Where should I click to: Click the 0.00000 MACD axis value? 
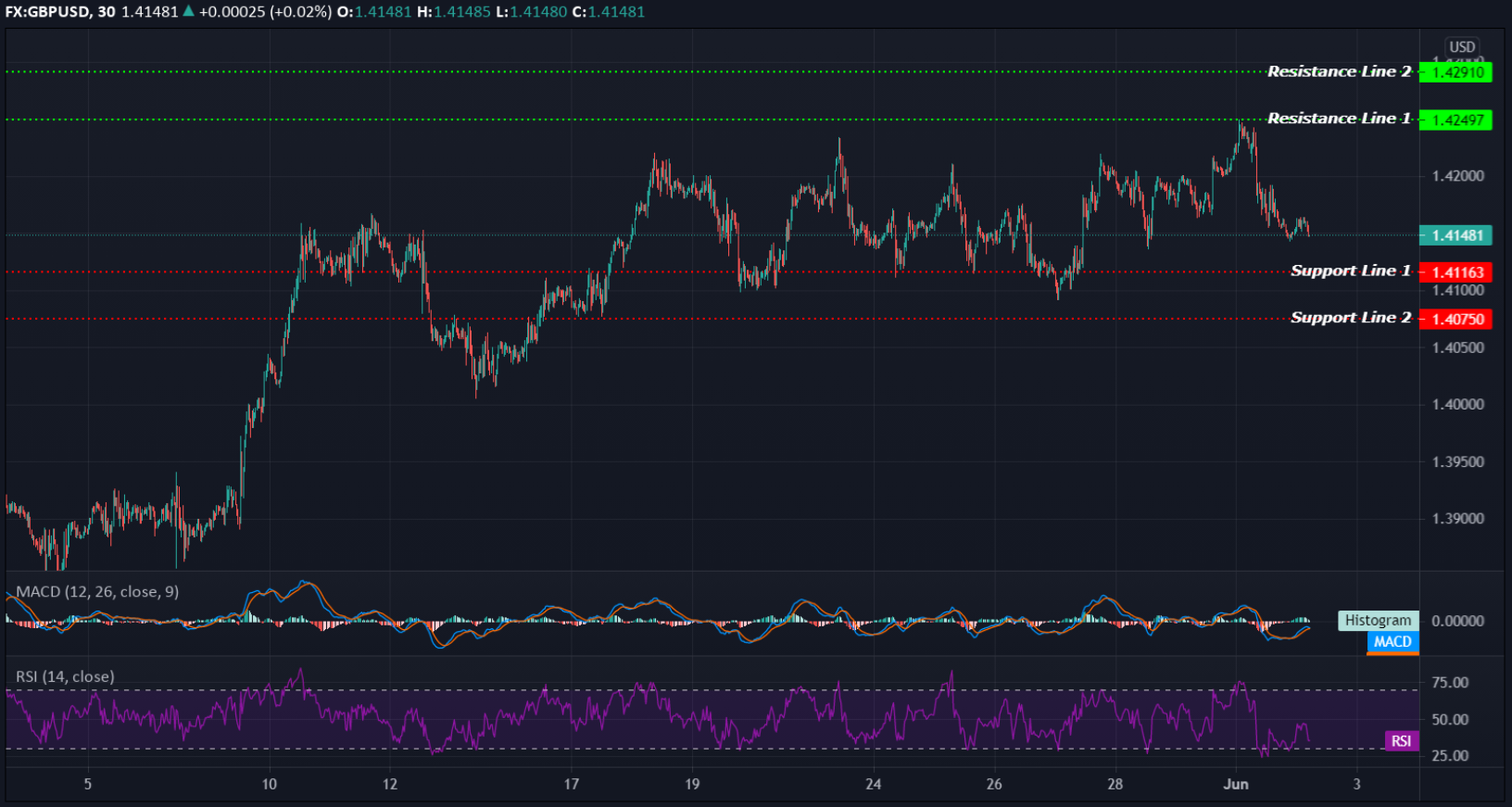tap(1458, 621)
